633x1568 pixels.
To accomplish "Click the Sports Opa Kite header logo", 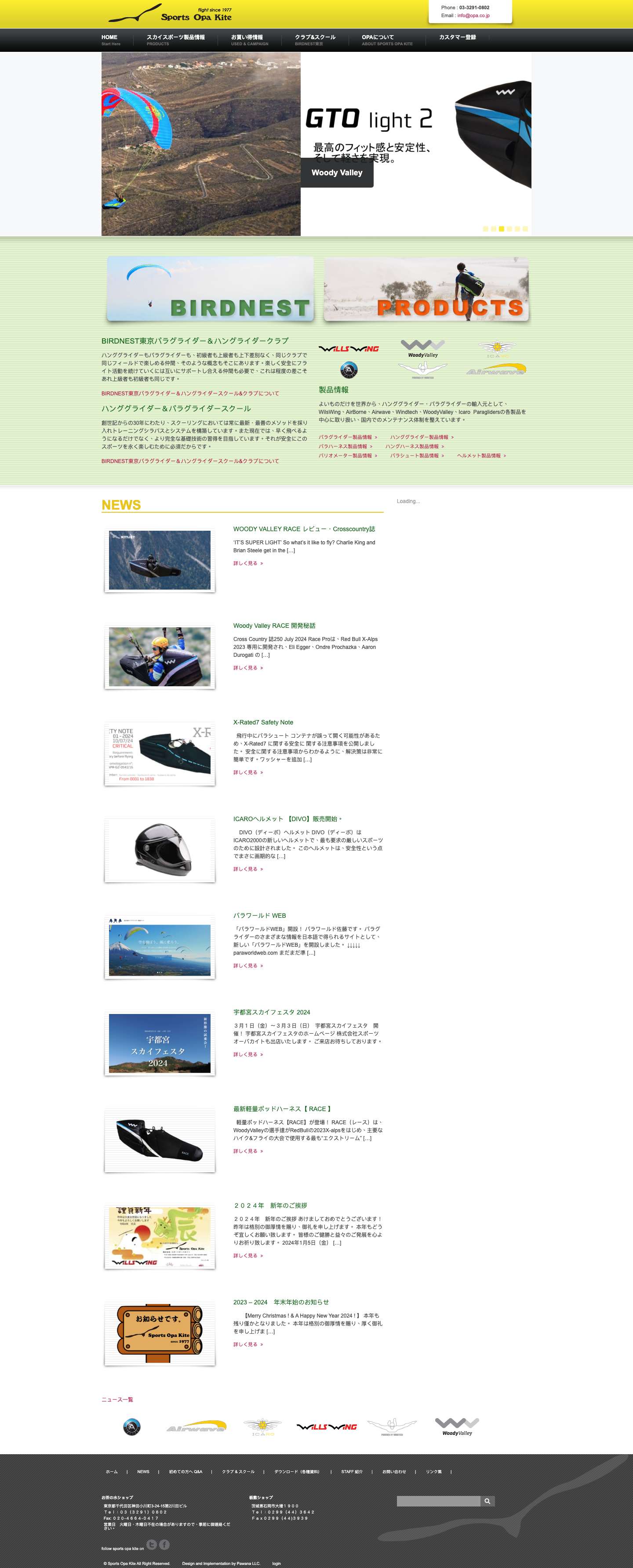I will click(x=170, y=13).
